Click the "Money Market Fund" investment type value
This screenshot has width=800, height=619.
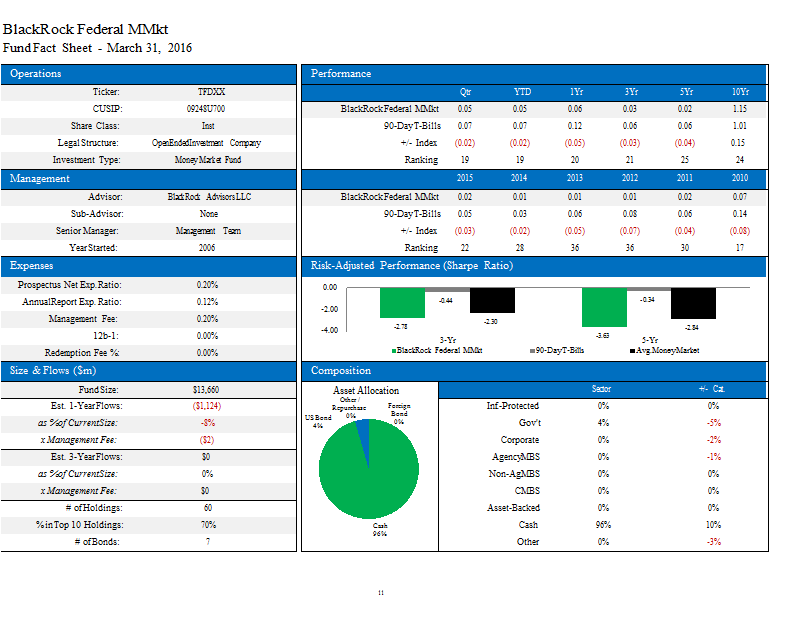pos(208,160)
